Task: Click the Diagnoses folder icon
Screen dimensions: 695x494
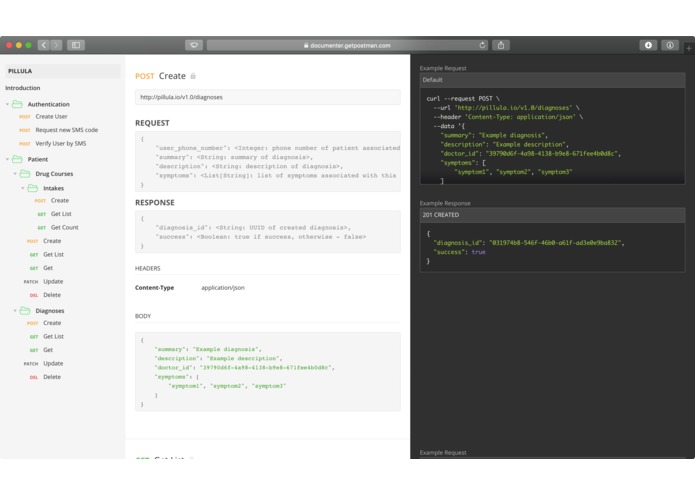Action: (x=25, y=311)
